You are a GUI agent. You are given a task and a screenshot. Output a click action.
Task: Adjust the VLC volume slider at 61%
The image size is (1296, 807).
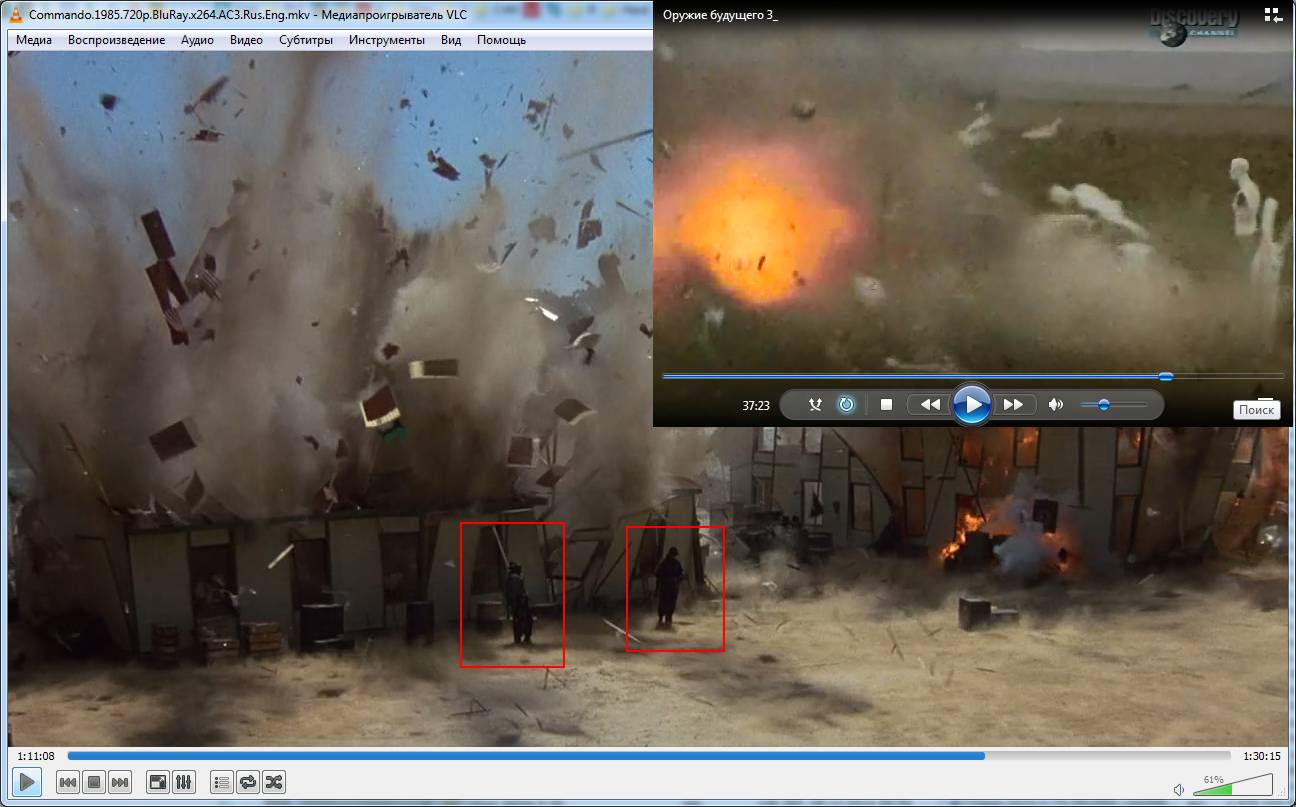(x=1233, y=785)
